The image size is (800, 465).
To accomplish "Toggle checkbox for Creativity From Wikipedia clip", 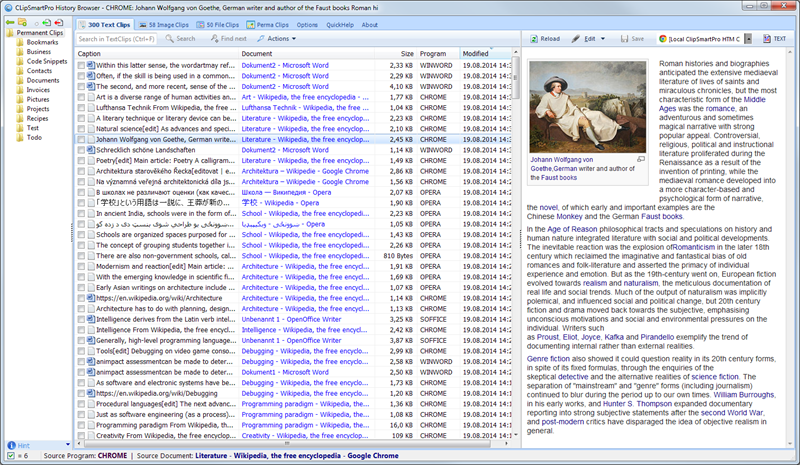I will pyautogui.click(x=82, y=436).
